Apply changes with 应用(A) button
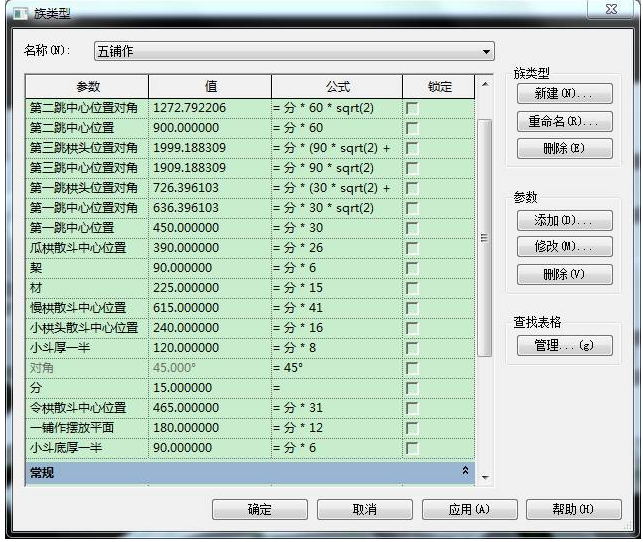 coord(470,510)
